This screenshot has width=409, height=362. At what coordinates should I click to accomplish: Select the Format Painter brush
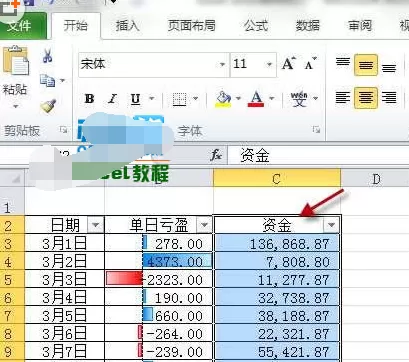coord(48,106)
